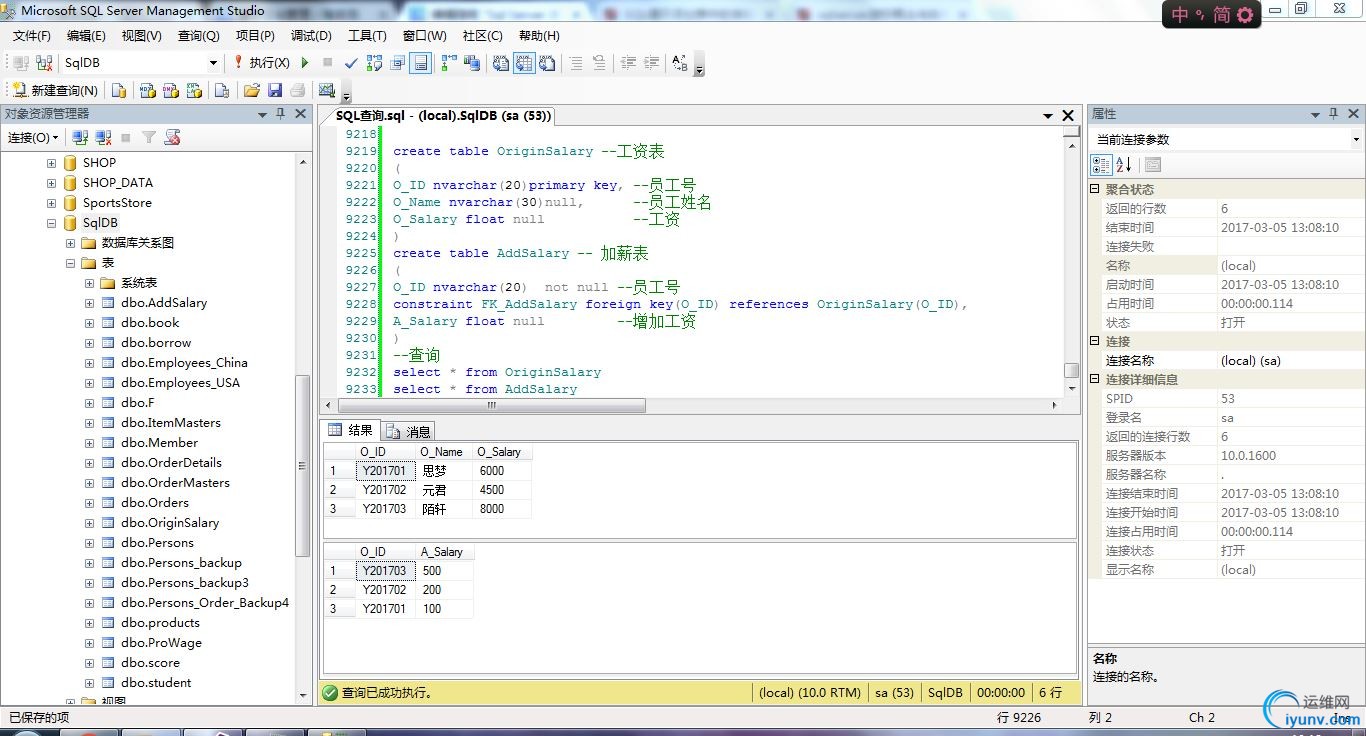Expand the 数据库关系图 folder

tap(71, 243)
